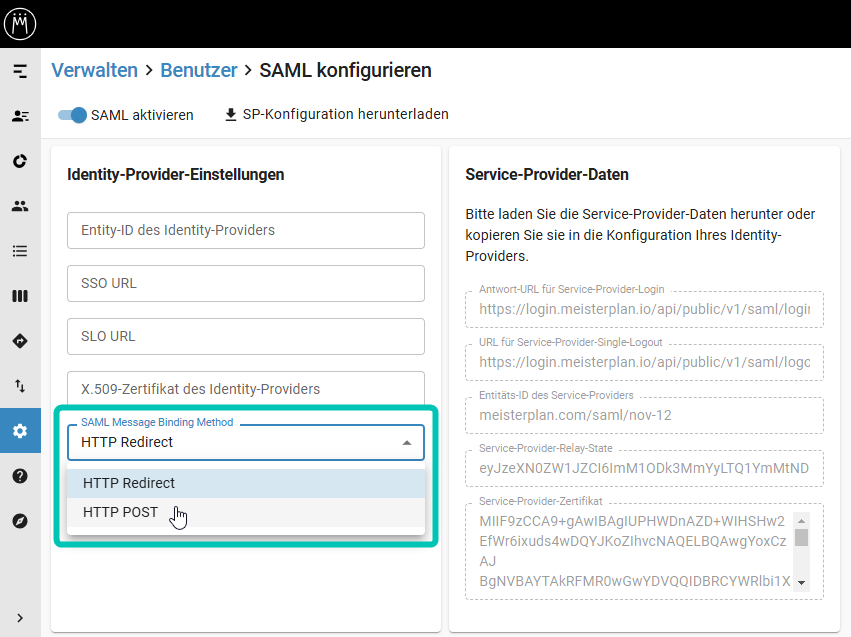Click the Meisterplan logo icon
This screenshot has height=637, width=851.
pyautogui.click(x=20, y=24)
